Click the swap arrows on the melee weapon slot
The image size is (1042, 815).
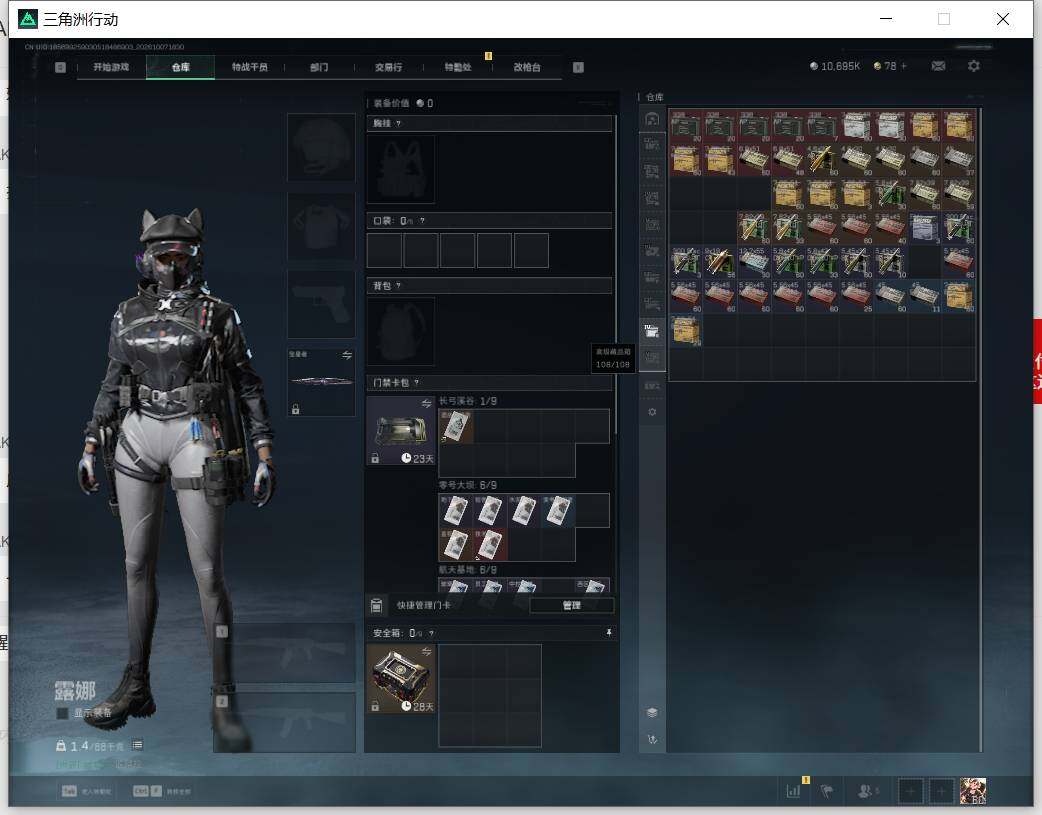[x=347, y=355]
